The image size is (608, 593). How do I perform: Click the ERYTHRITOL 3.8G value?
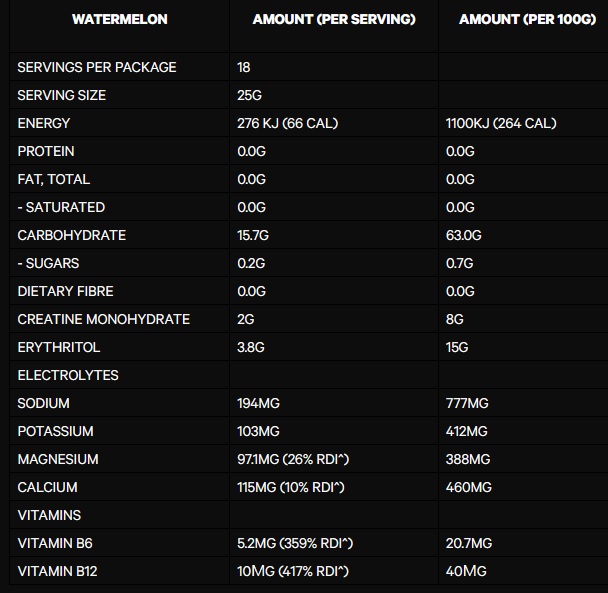(251, 347)
